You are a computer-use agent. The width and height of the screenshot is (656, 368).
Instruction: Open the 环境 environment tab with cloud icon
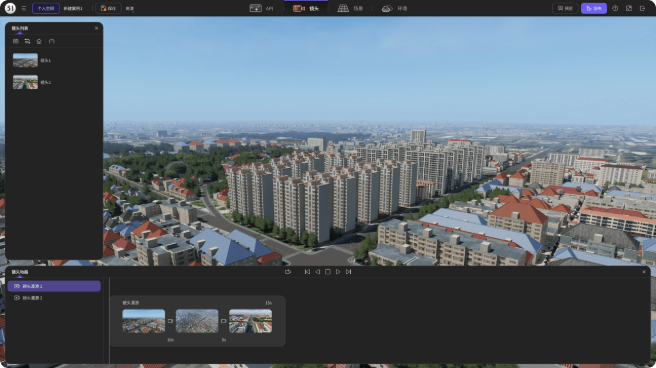(x=394, y=8)
